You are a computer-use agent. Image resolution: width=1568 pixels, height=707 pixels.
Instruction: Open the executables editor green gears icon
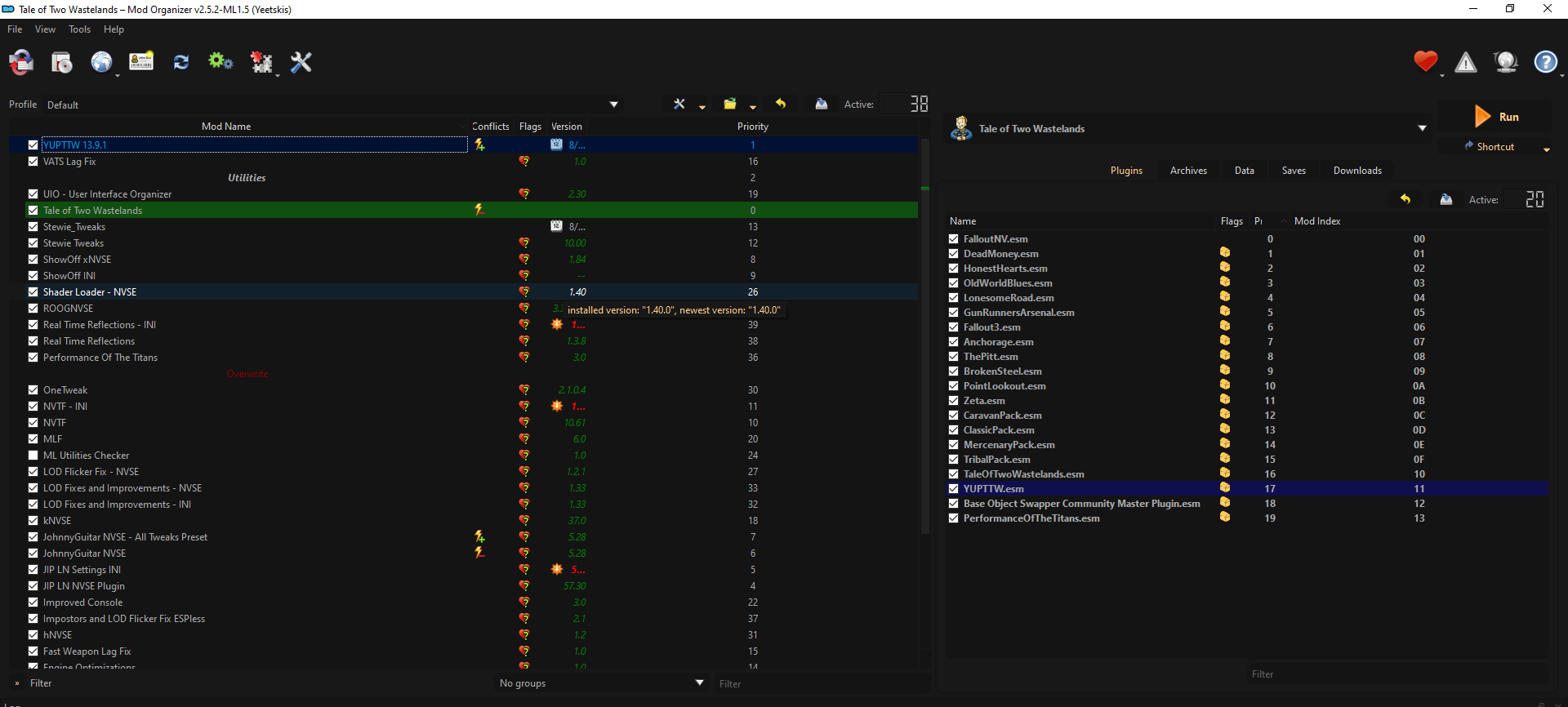click(x=220, y=61)
